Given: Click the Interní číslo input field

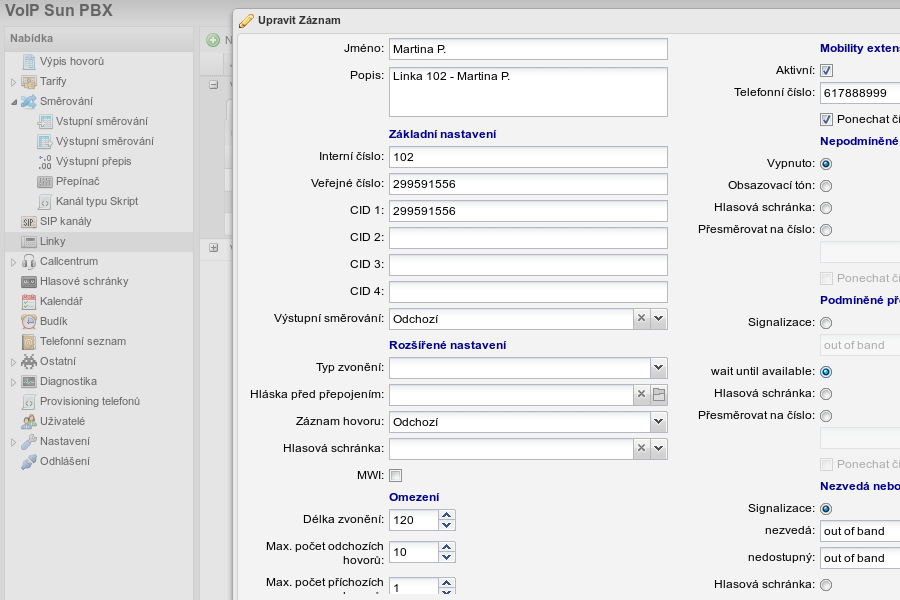Looking at the screenshot, I should (x=527, y=157).
